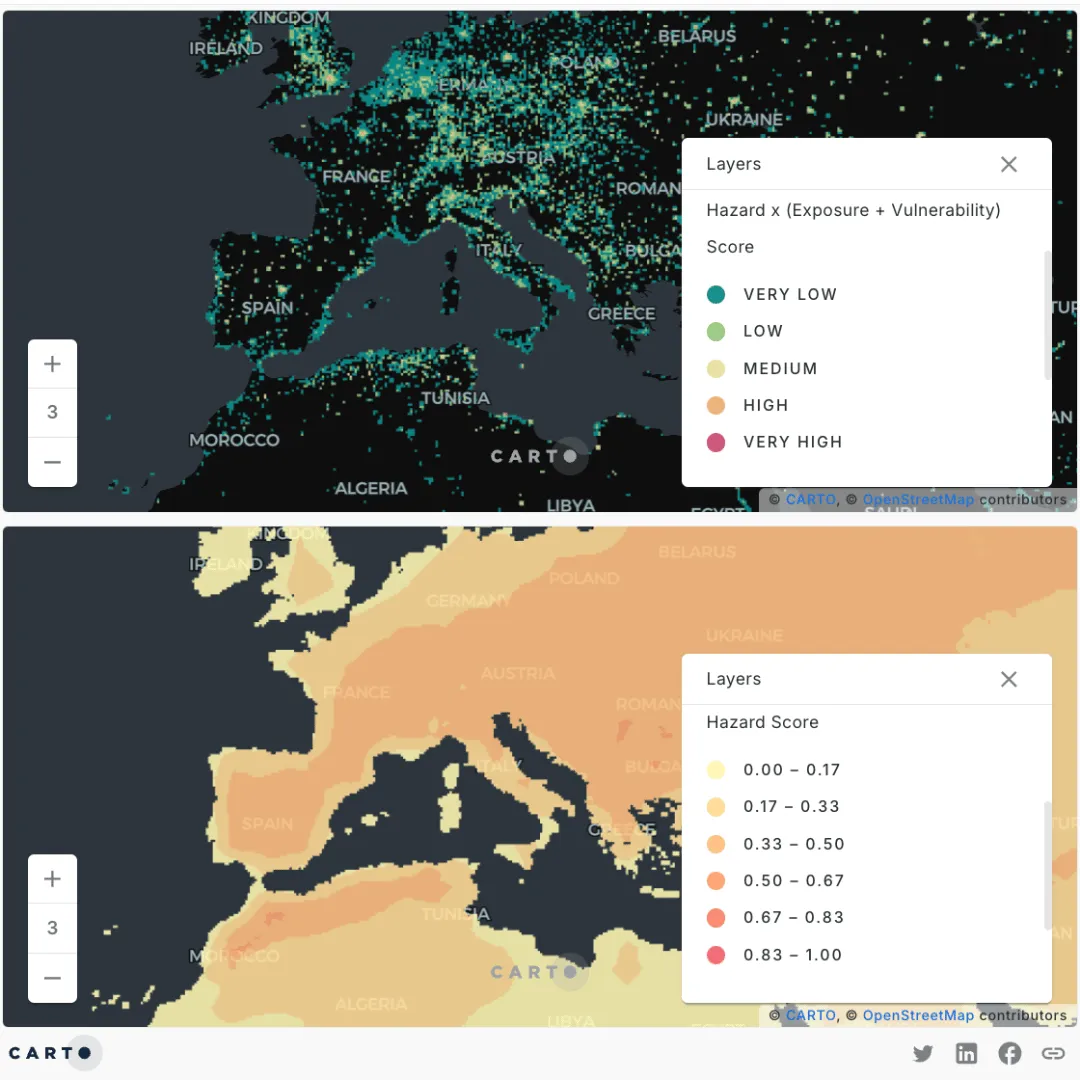Open OpenStreetMap link on bottom map

917,1015
